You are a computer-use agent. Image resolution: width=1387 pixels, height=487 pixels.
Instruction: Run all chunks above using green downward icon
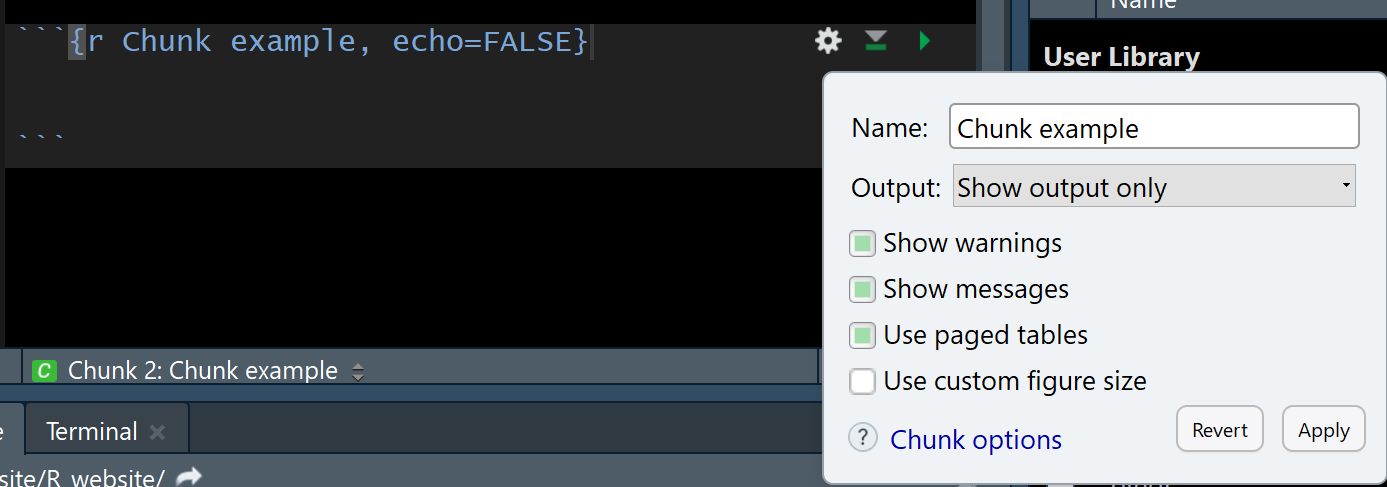click(x=876, y=41)
